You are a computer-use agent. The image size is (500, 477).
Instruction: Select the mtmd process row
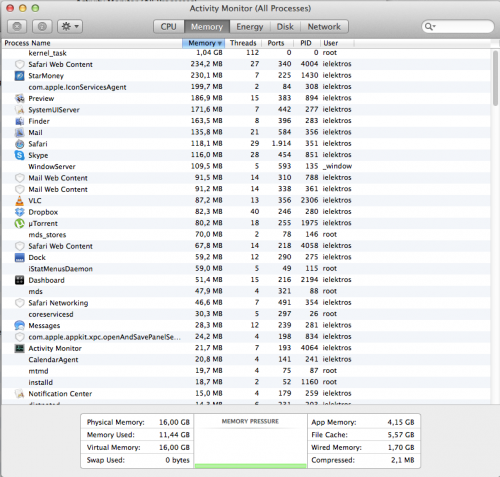[246, 371]
